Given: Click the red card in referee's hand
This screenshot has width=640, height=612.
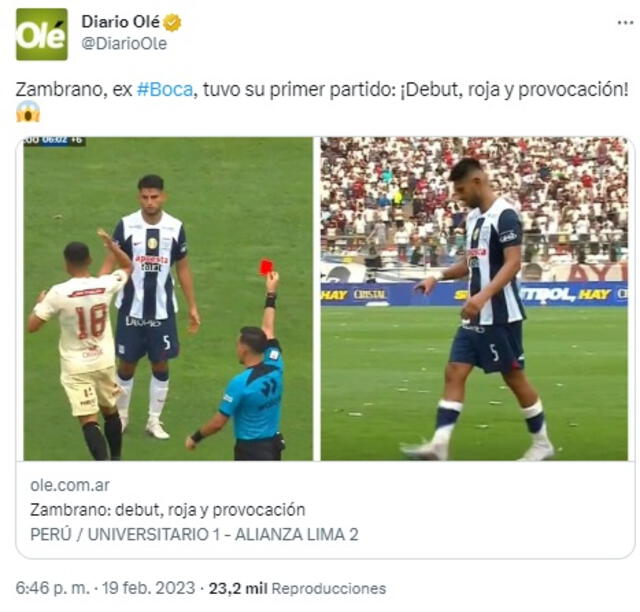Looking at the screenshot, I should point(266,267).
